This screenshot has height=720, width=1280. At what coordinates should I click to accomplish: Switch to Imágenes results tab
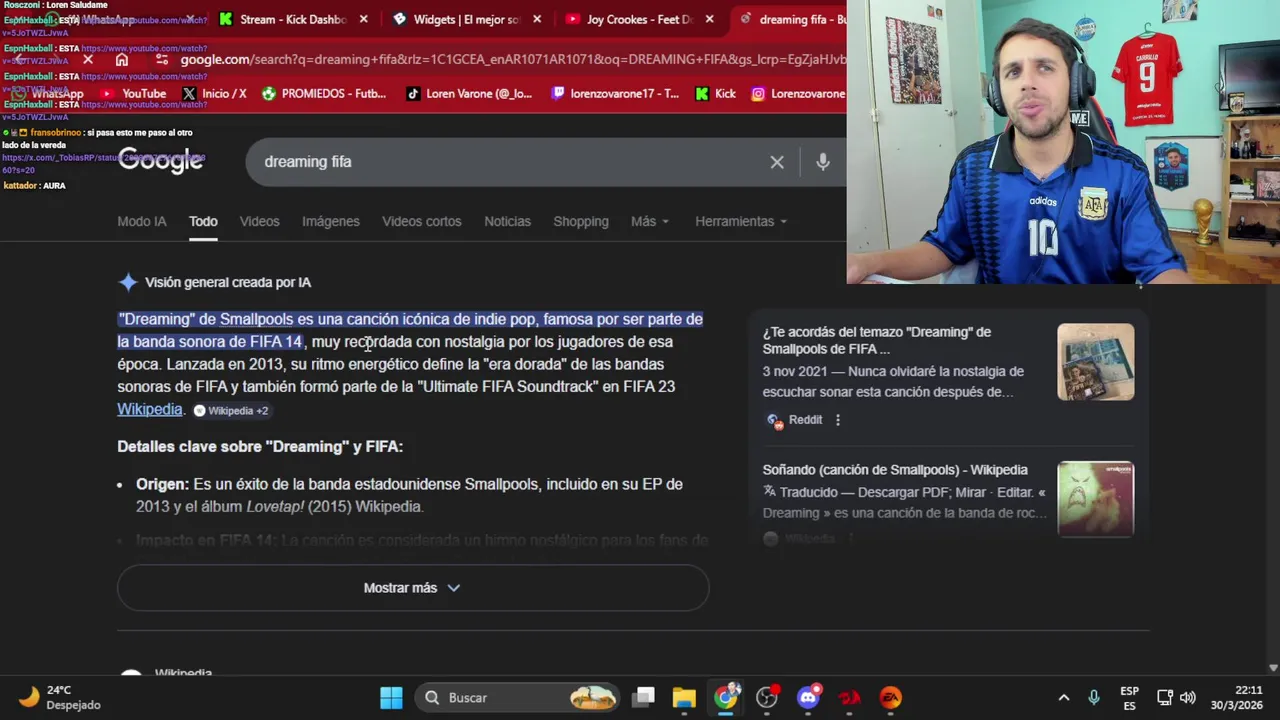[331, 221]
